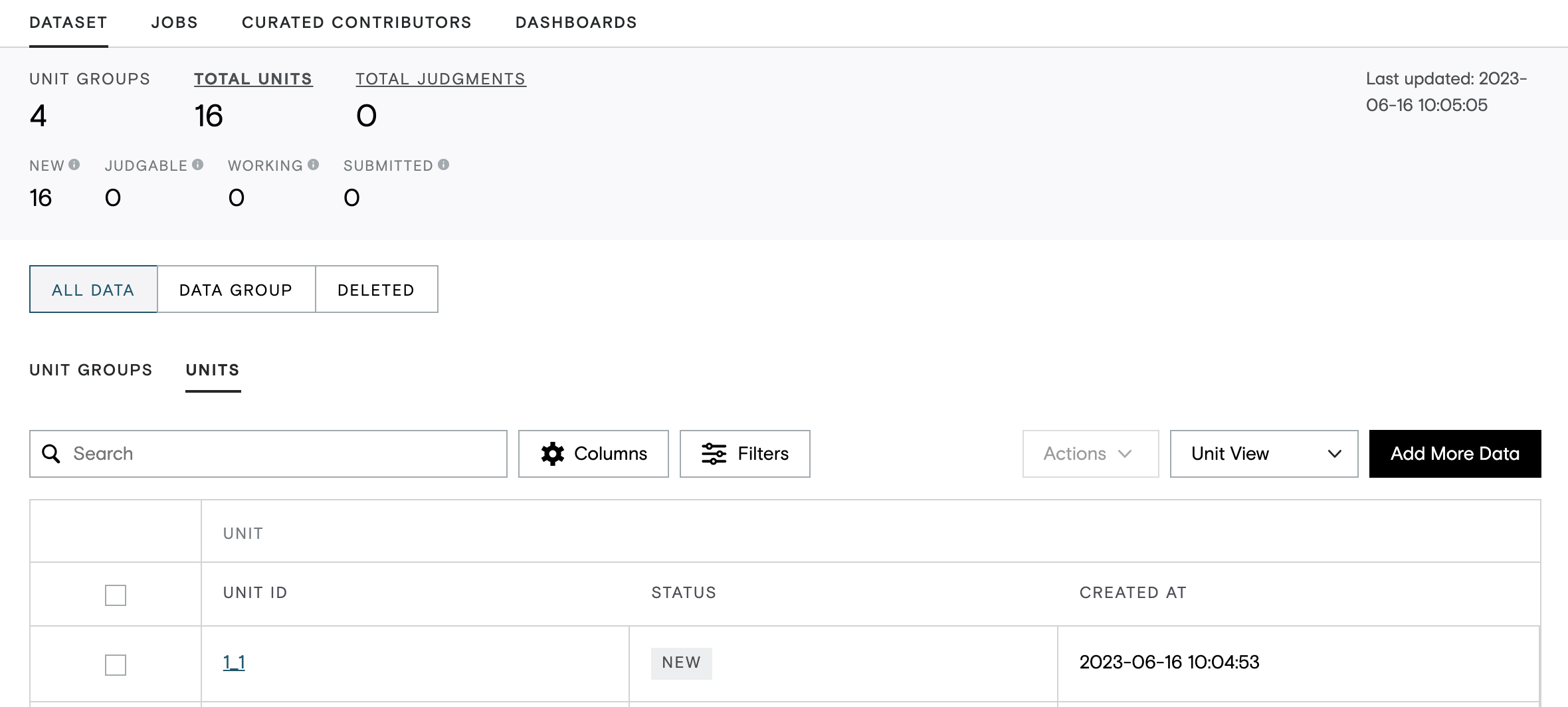1568x707 pixels.
Task: Open the Dashboards tab
Action: [x=576, y=23]
